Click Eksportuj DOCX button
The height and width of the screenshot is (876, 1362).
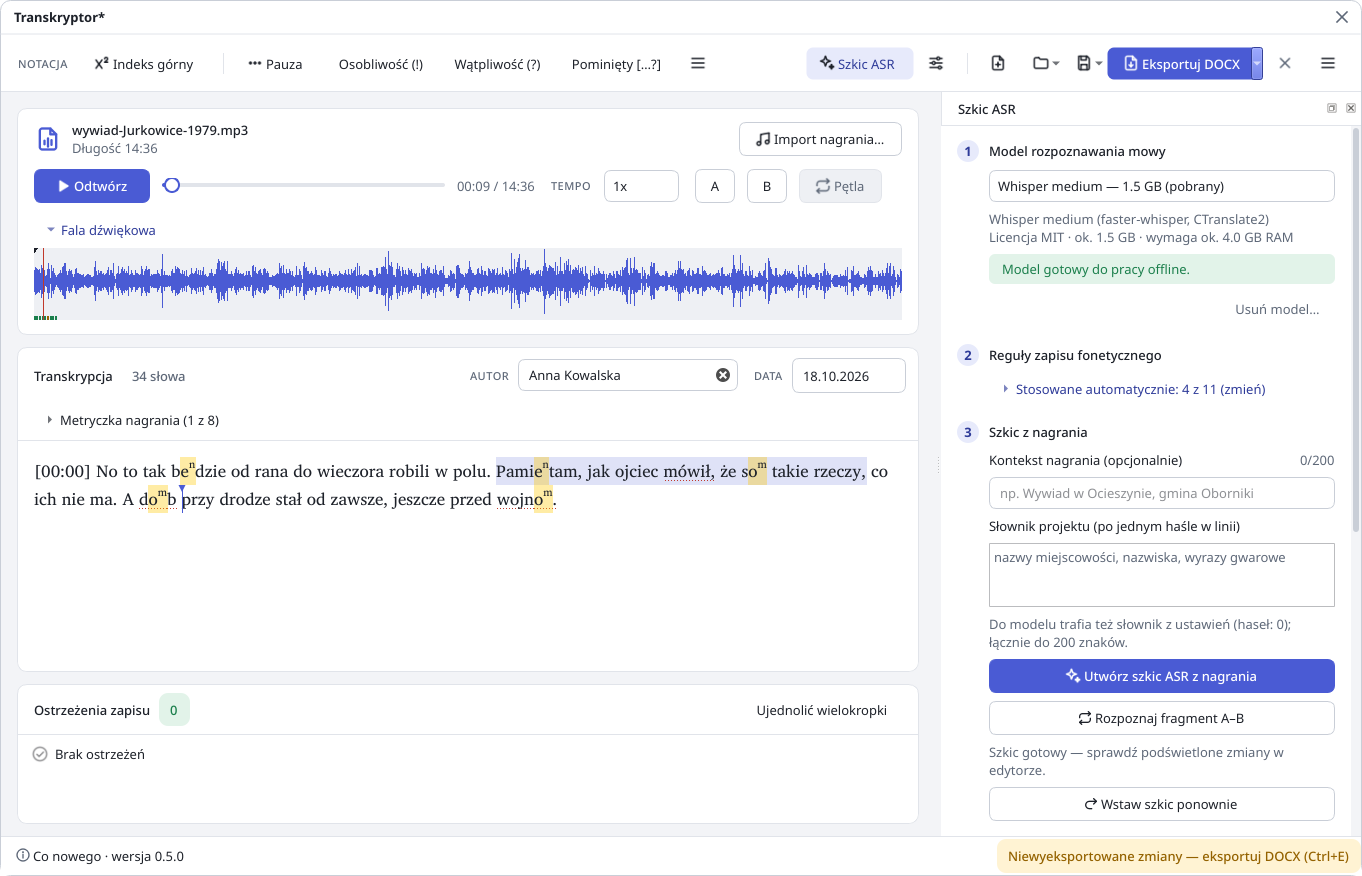pyautogui.click(x=1180, y=64)
